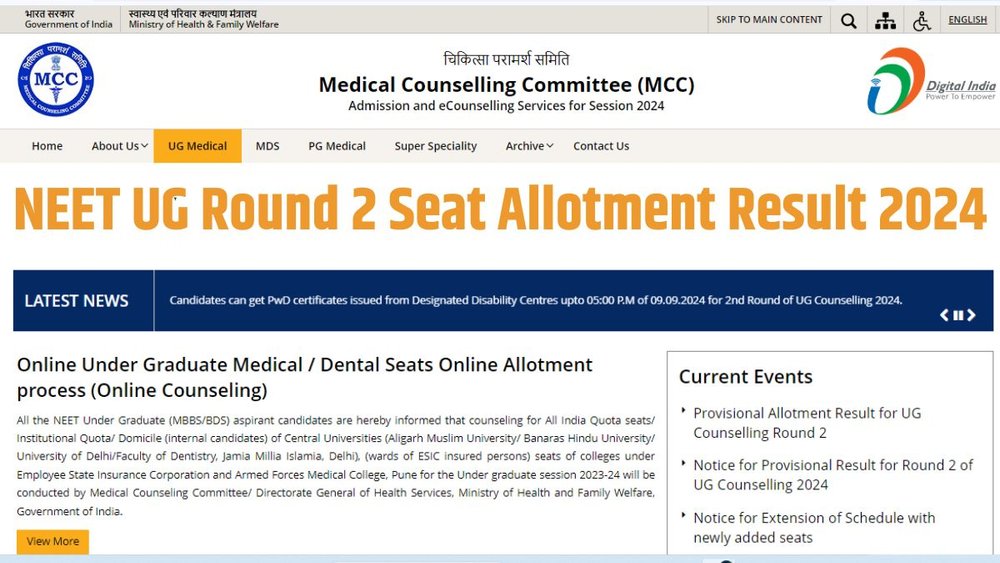Open Contact Us page
The width and height of the screenshot is (1000, 563).
pyautogui.click(x=601, y=146)
